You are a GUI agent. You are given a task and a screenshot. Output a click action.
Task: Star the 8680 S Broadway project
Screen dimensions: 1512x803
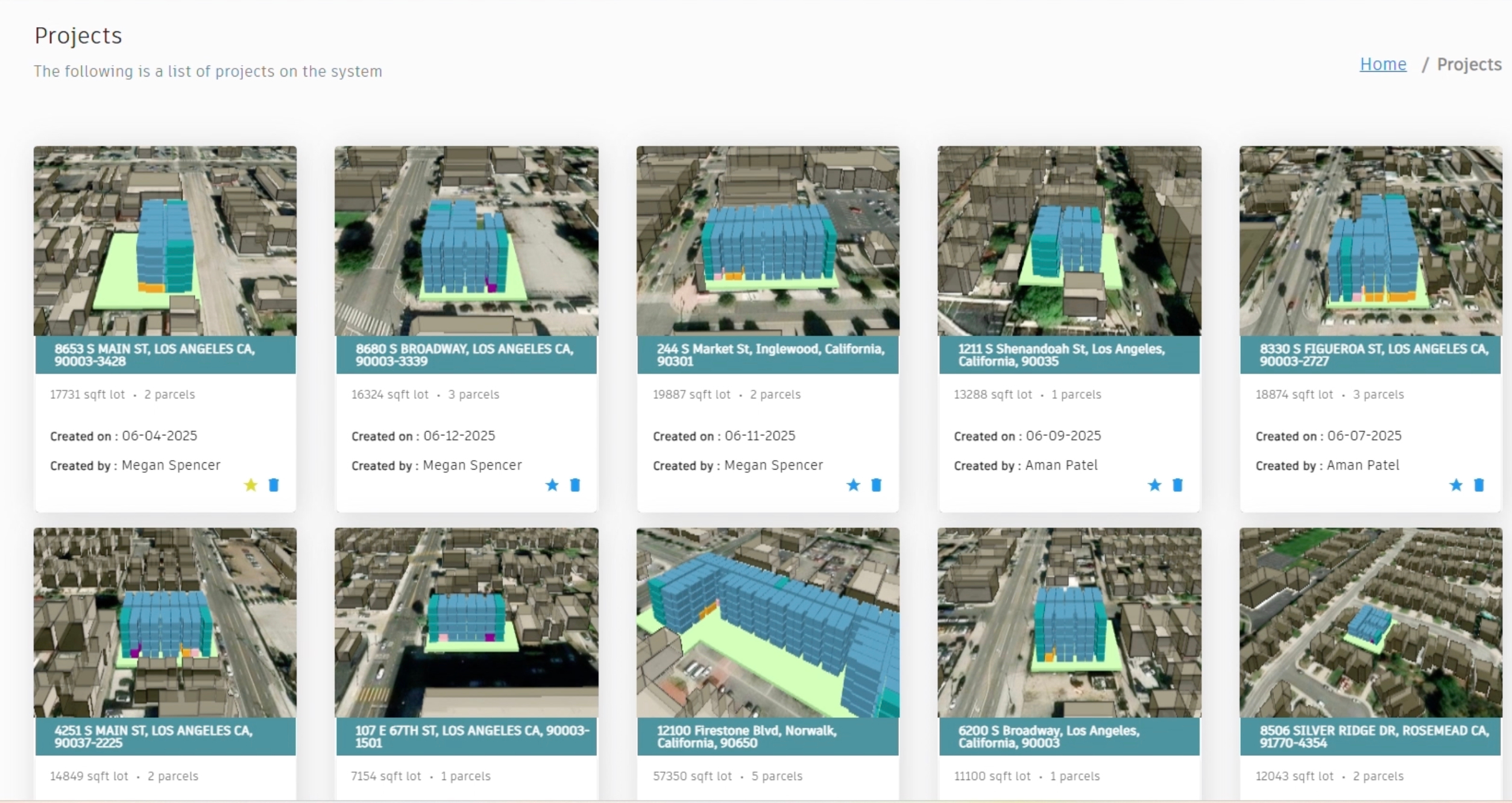pos(552,485)
